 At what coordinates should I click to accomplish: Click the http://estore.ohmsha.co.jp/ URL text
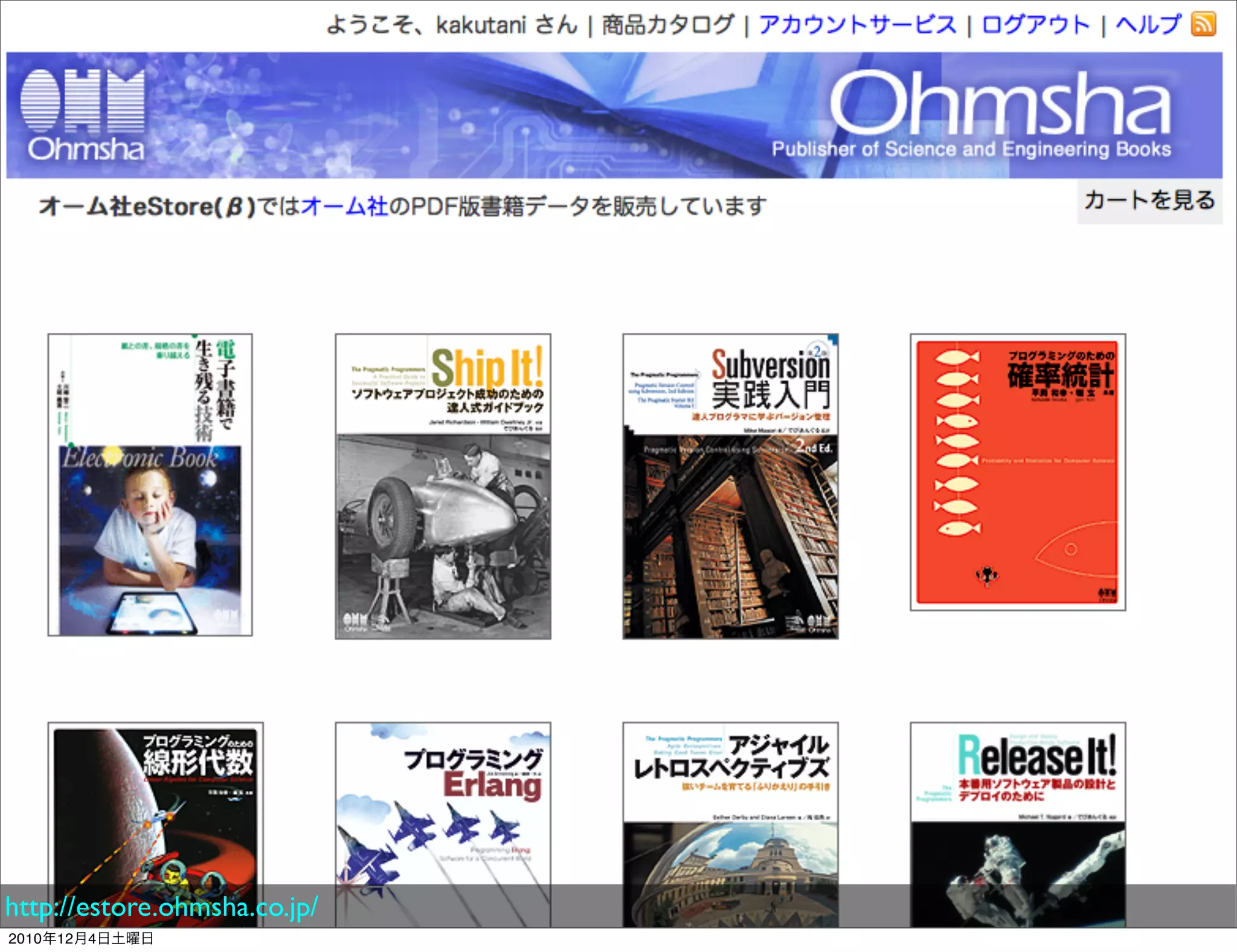(x=161, y=907)
